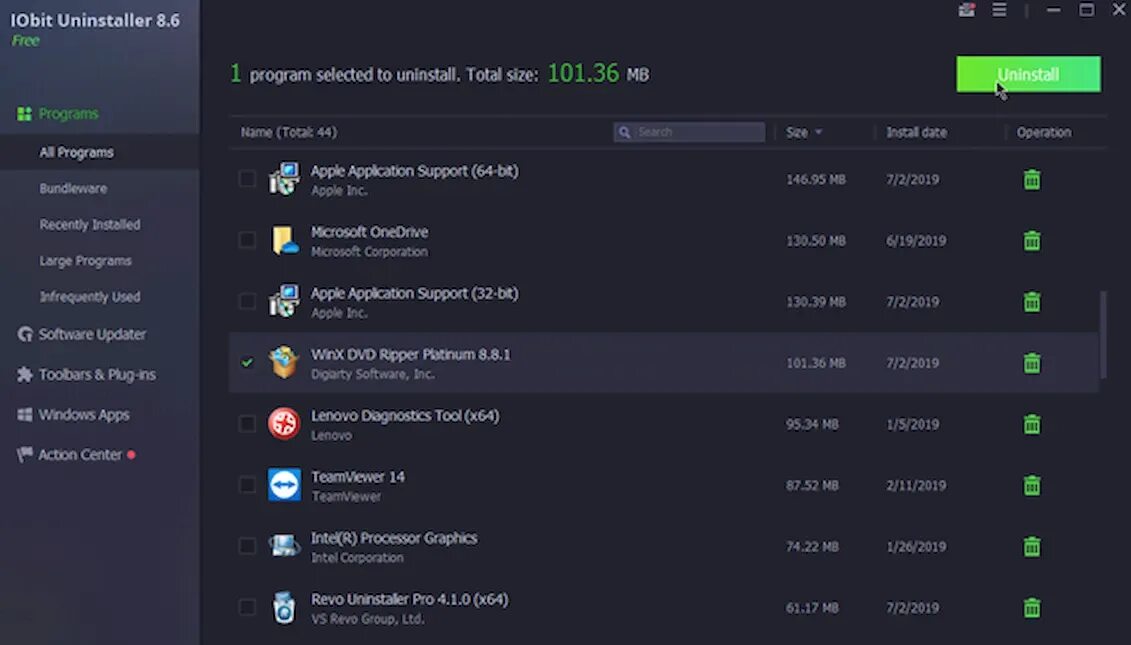Viewport: 1131px width, 645px height.
Task: Click the Toolbars & Plug-ins puzzle icon
Action: click(x=25, y=374)
